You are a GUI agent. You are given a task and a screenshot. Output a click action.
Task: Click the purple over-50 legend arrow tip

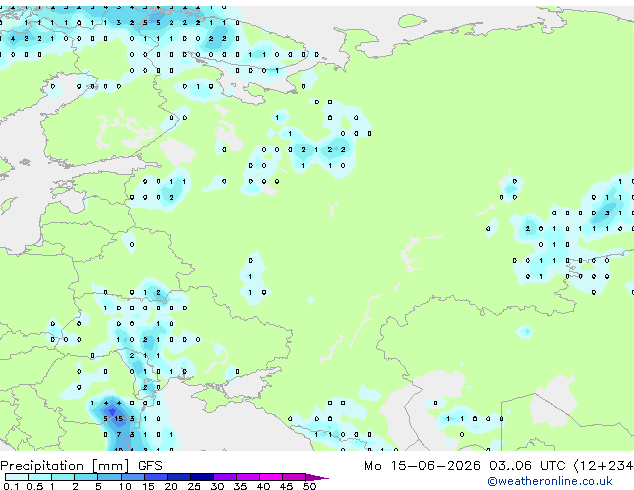tap(317, 477)
